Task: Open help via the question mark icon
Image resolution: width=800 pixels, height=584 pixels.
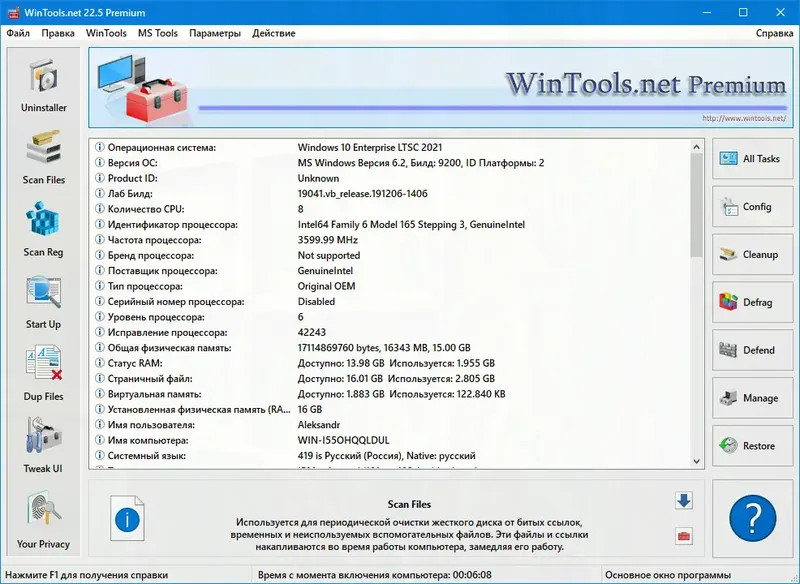Action: tap(752, 516)
